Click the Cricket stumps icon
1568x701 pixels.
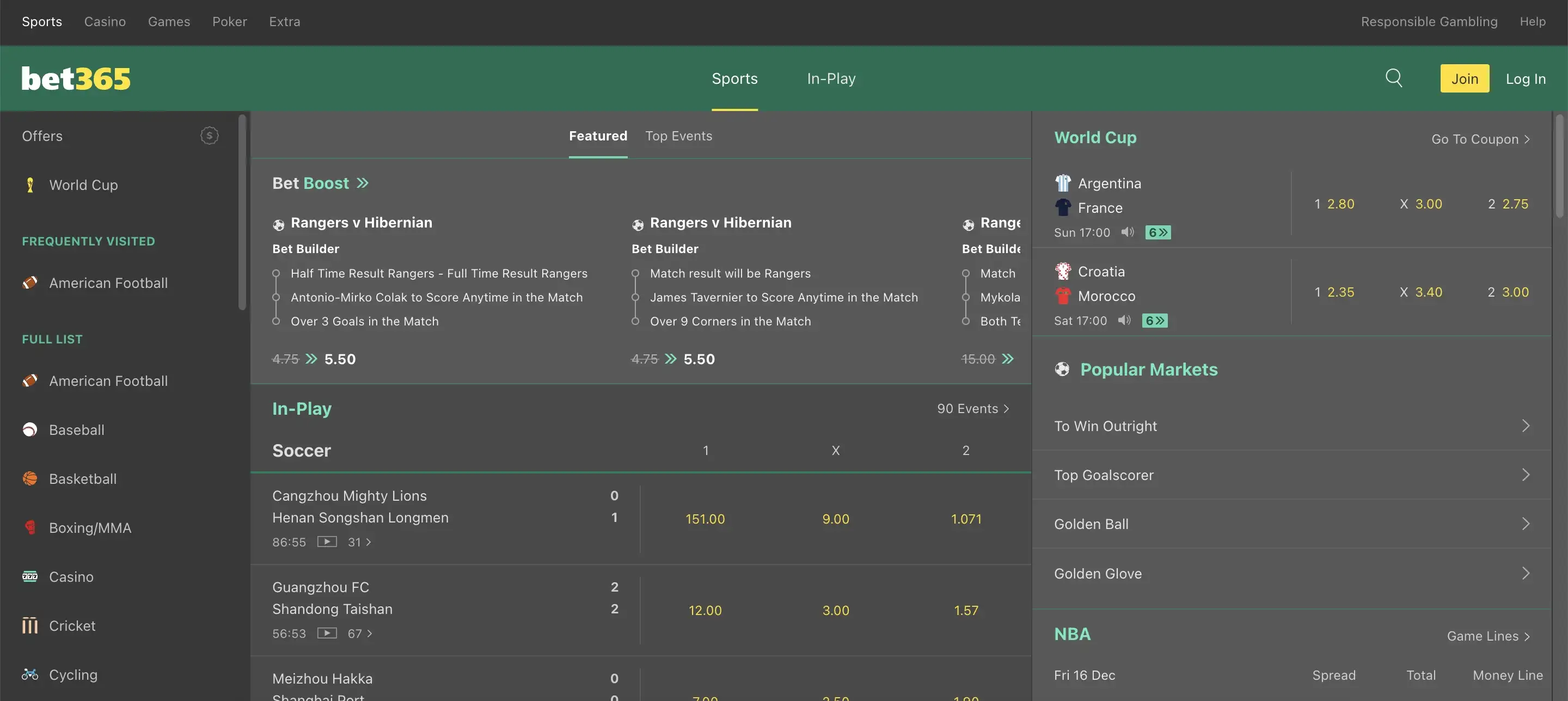click(x=30, y=625)
